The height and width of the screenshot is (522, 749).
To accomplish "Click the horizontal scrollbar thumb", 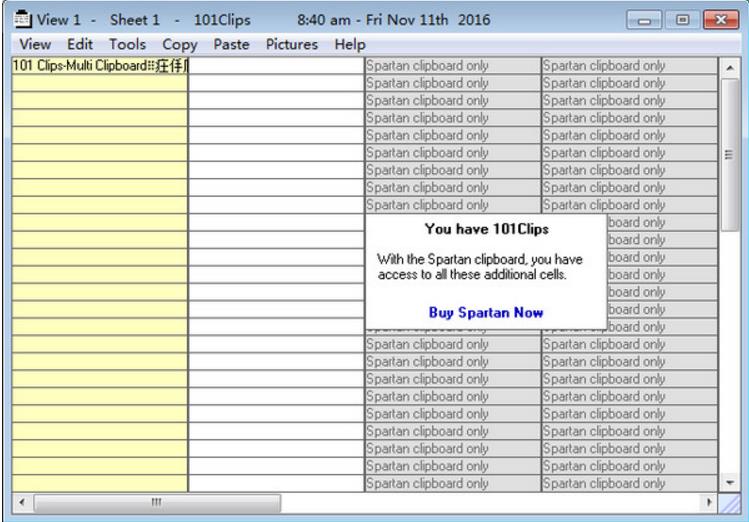I will [x=157, y=502].
